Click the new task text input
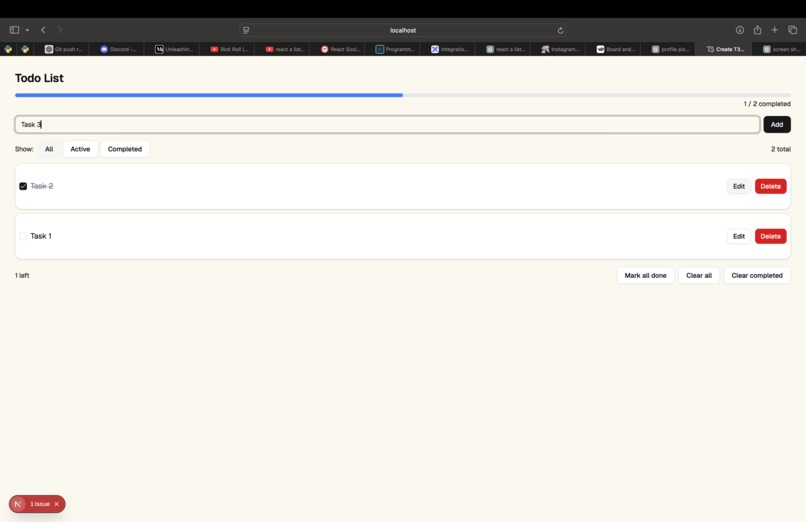This screenshot has height=522, width=806. (387, 124)
